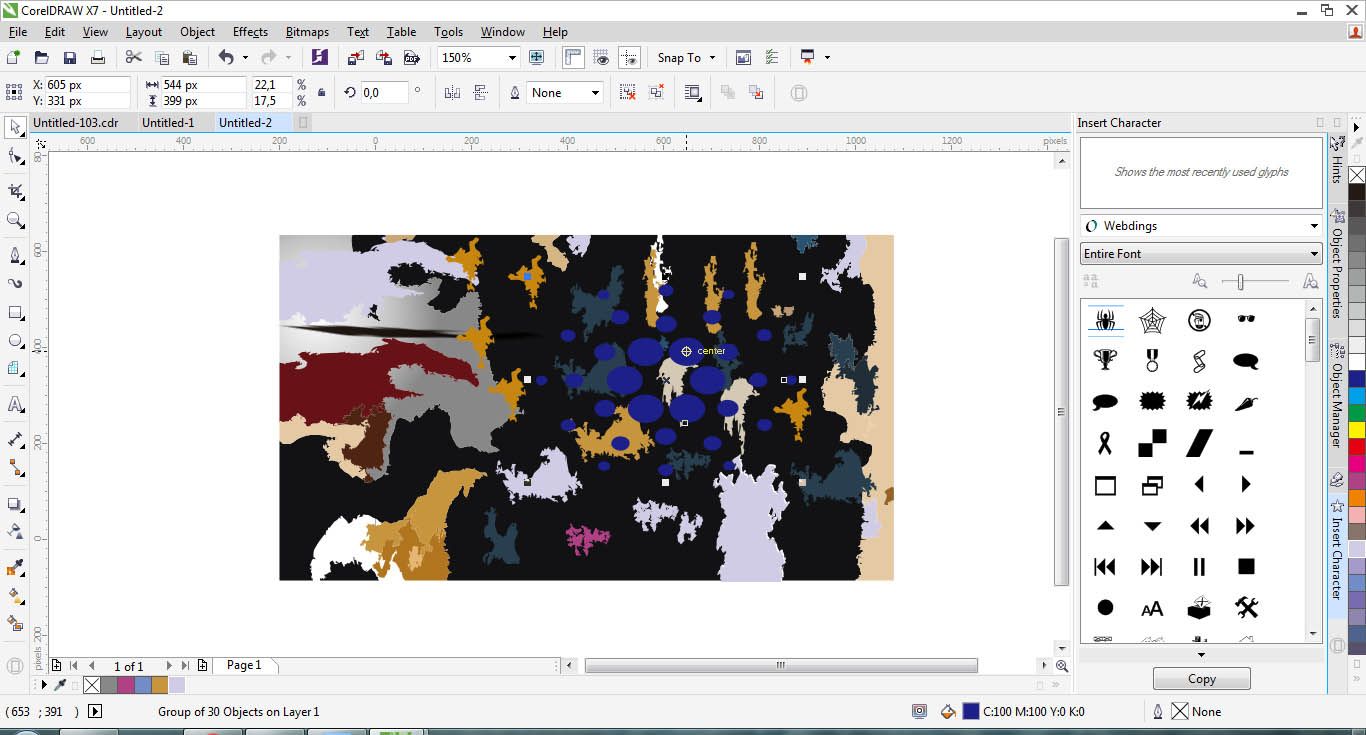Select the Connector tool
1366x735 pixels.
point(15,467)
